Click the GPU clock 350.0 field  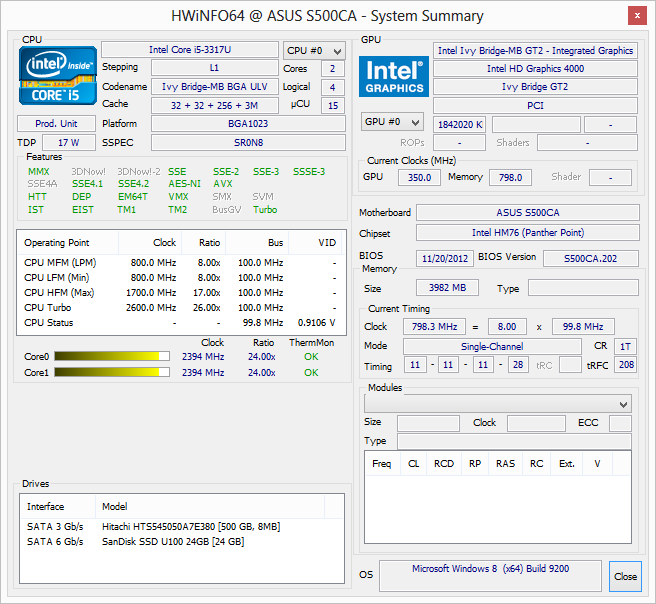(419, 177)
